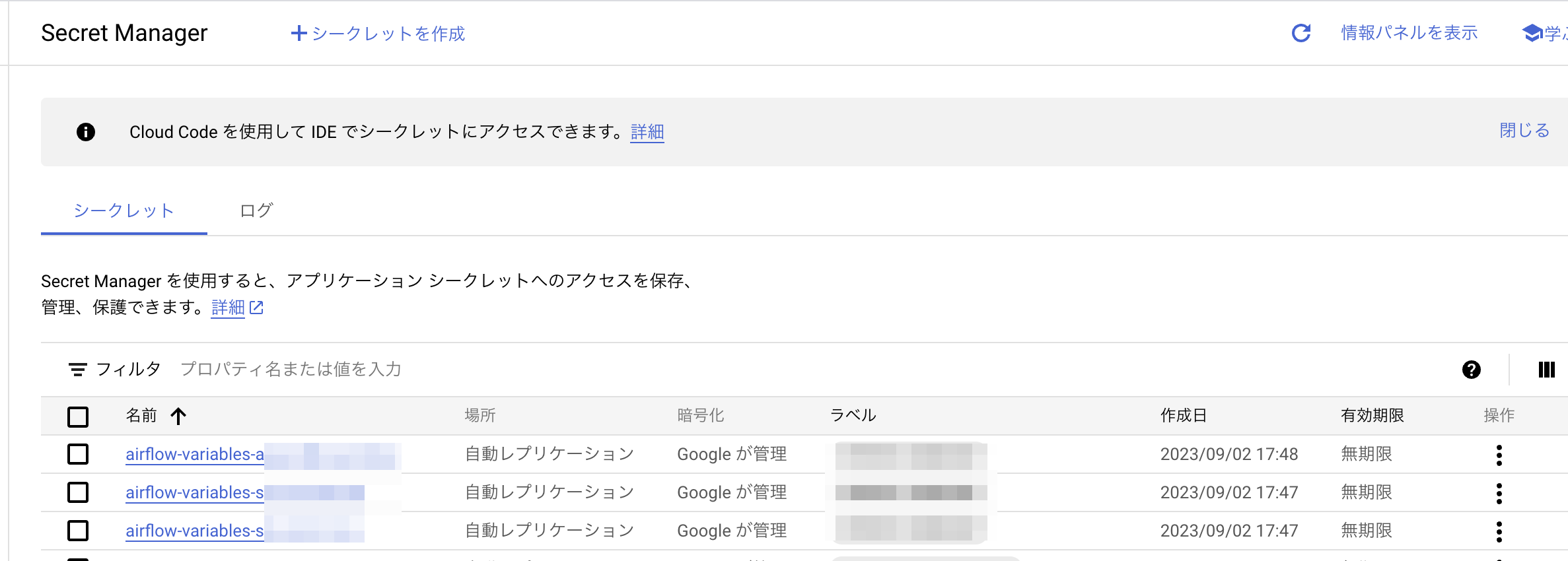Open actions menu for first airflow-variables-a row

pos(1499,455)
